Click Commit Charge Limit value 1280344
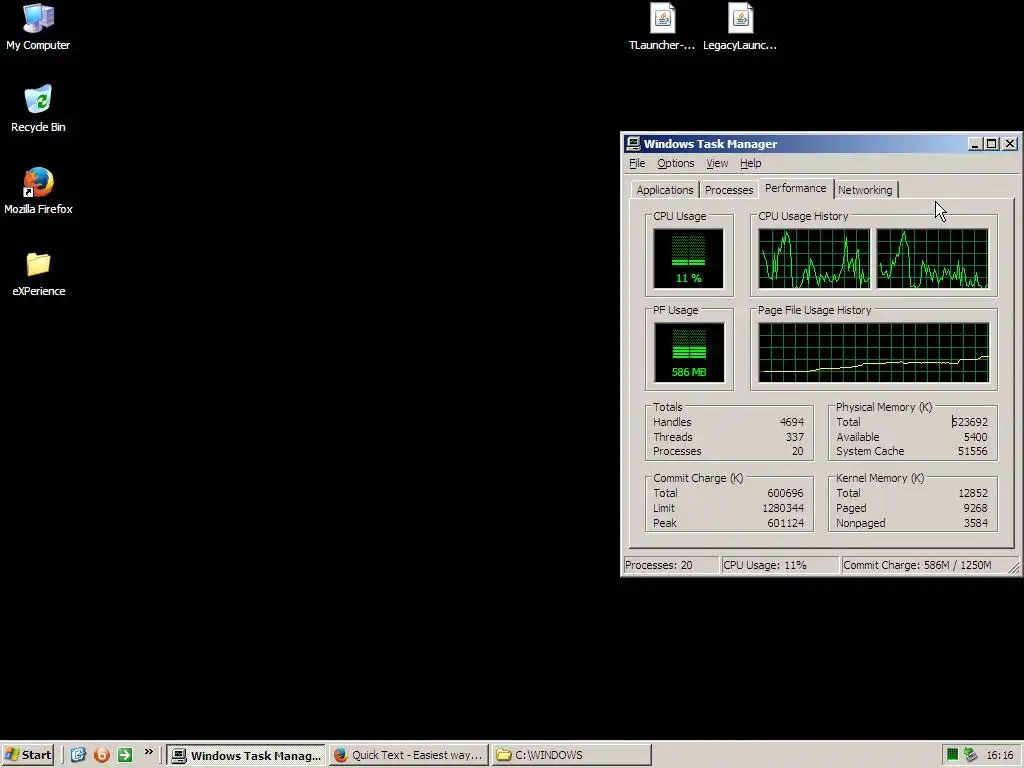Image resolution: width=1024 pixels, height=768 pixels. pos(783,508)
